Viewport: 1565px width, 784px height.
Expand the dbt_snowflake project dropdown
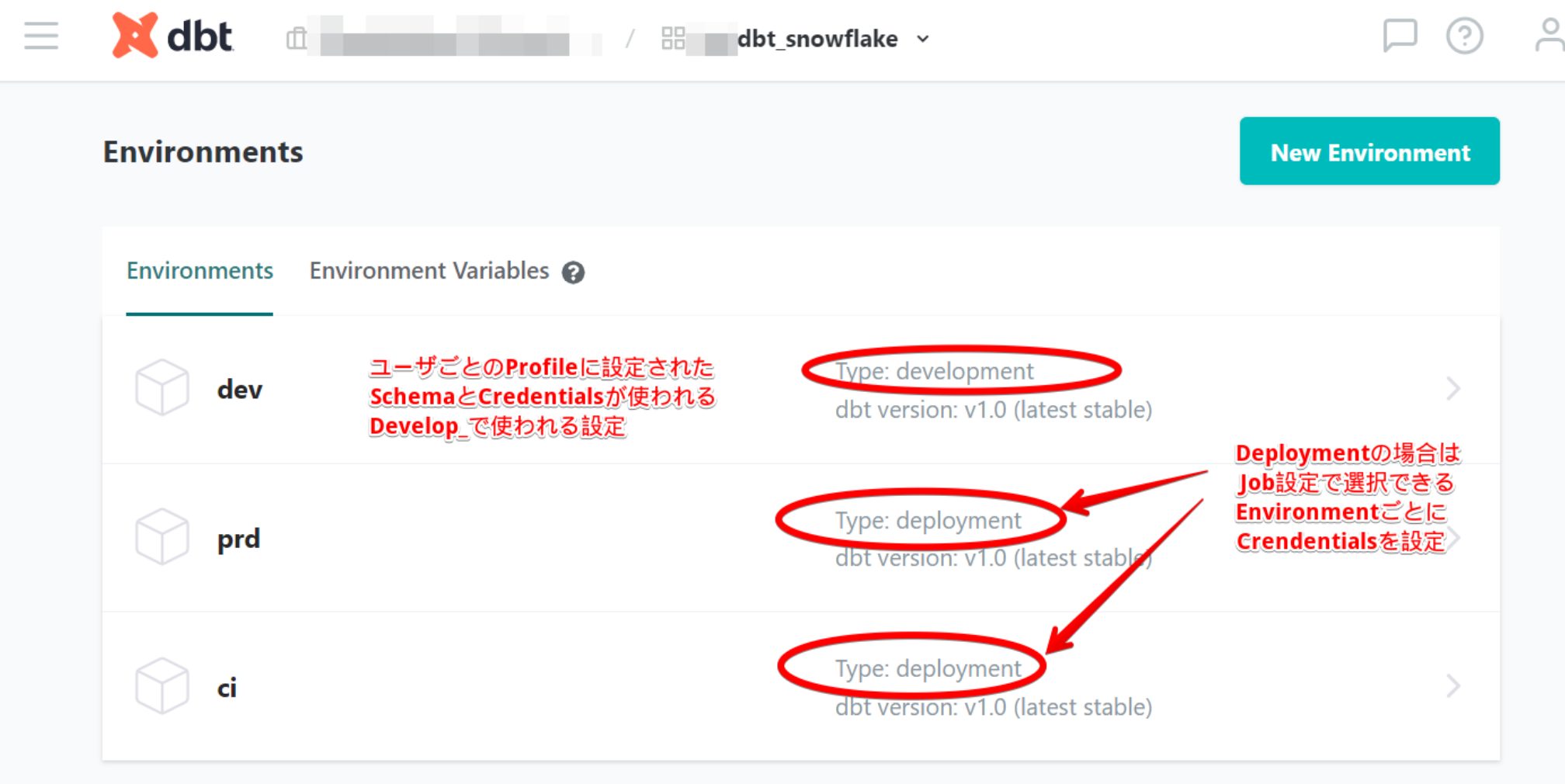(922, 39)
